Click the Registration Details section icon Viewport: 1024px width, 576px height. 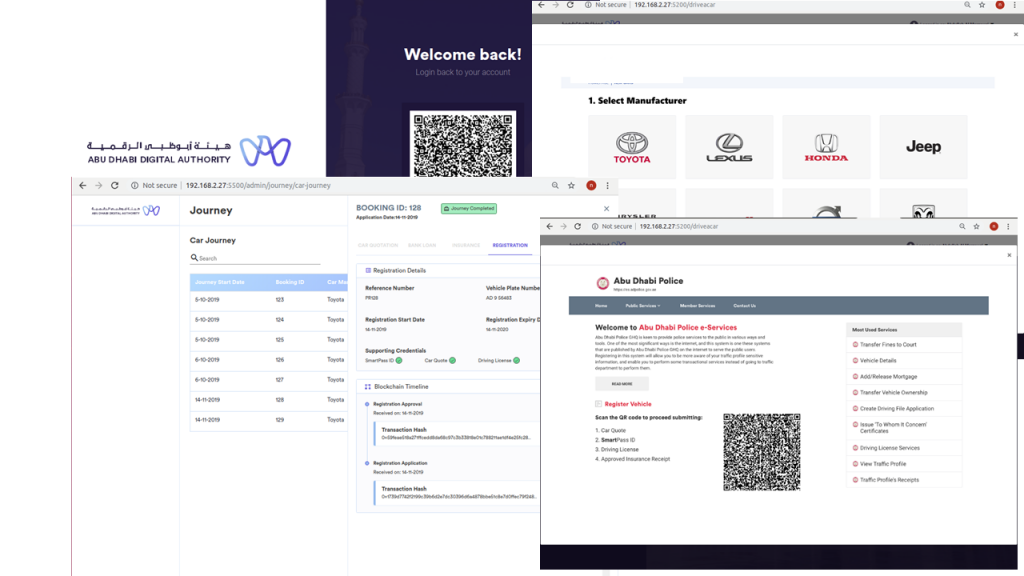[x=368, y=270]
